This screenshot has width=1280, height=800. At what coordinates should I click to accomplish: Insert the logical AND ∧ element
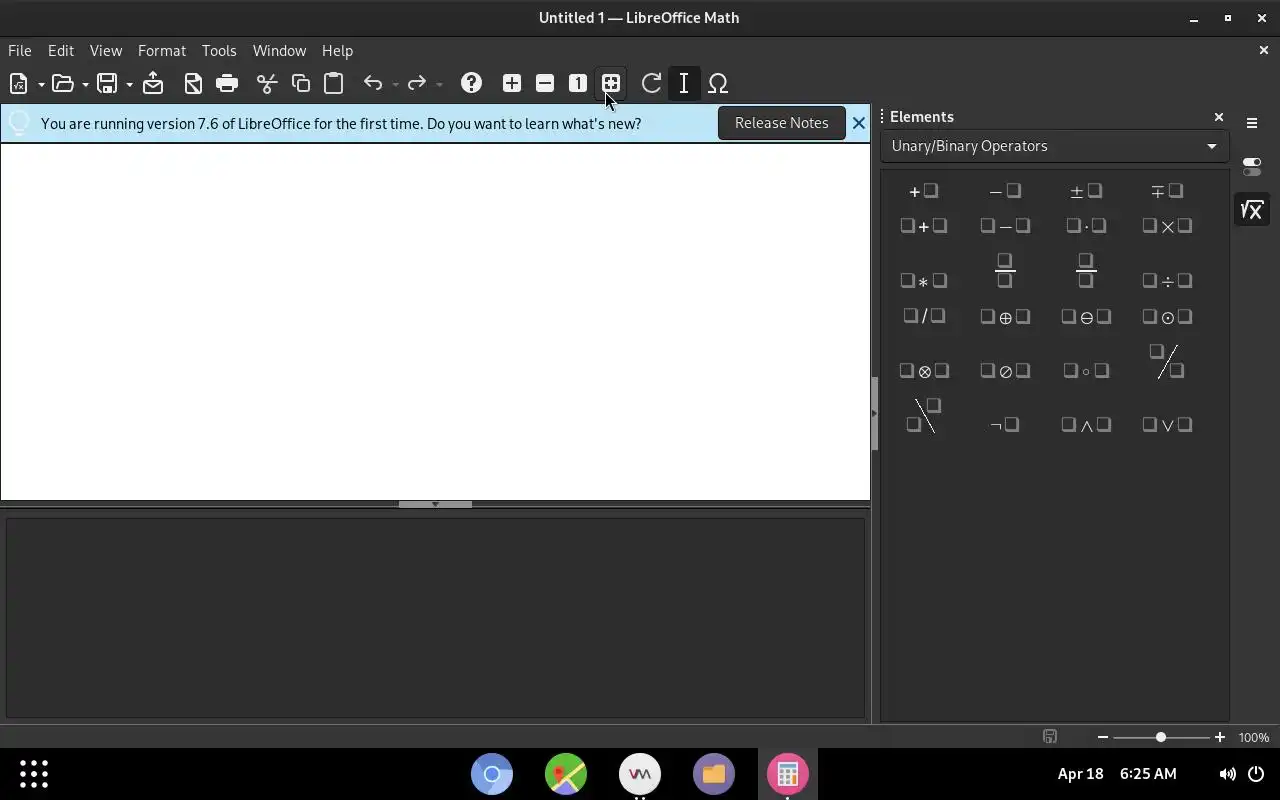coord(1086,425)
